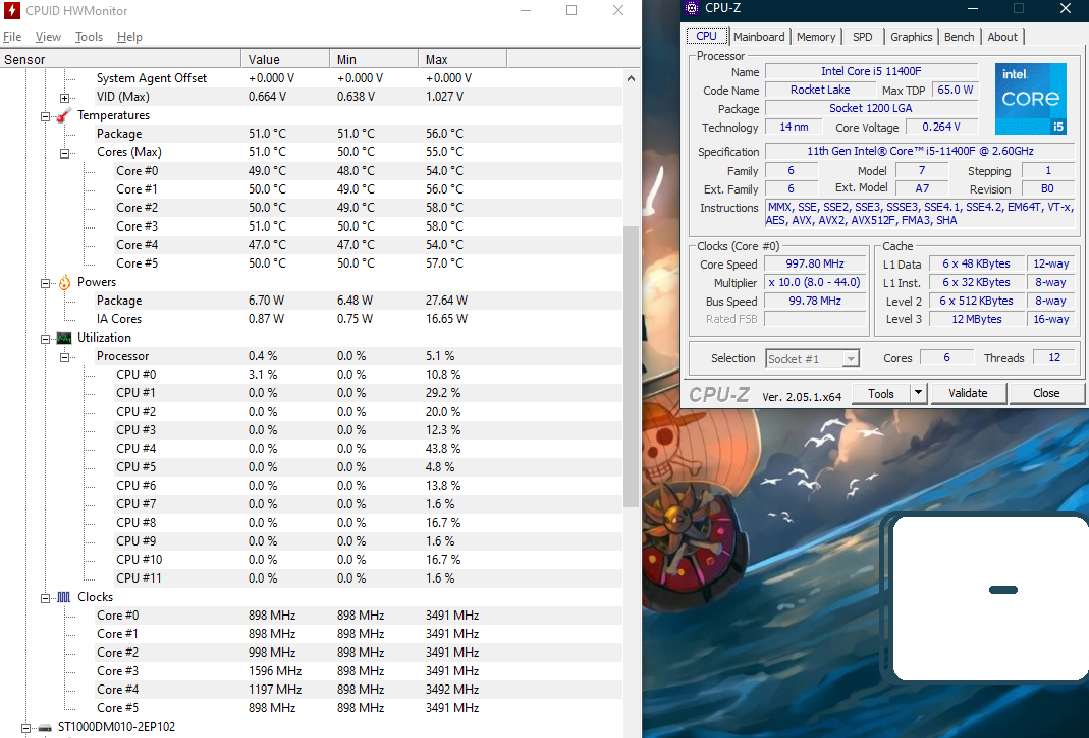Screen dimensions: 1089x738
Task: Click the Level 3 cache value 12 MBytes
Action: coord(976,319)
